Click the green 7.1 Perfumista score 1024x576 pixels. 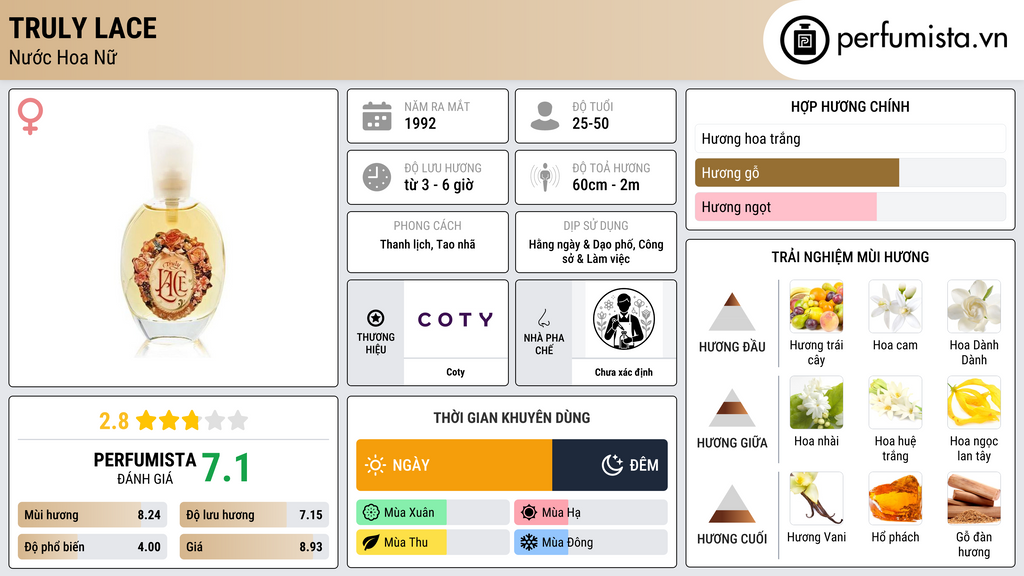(225, 468)
